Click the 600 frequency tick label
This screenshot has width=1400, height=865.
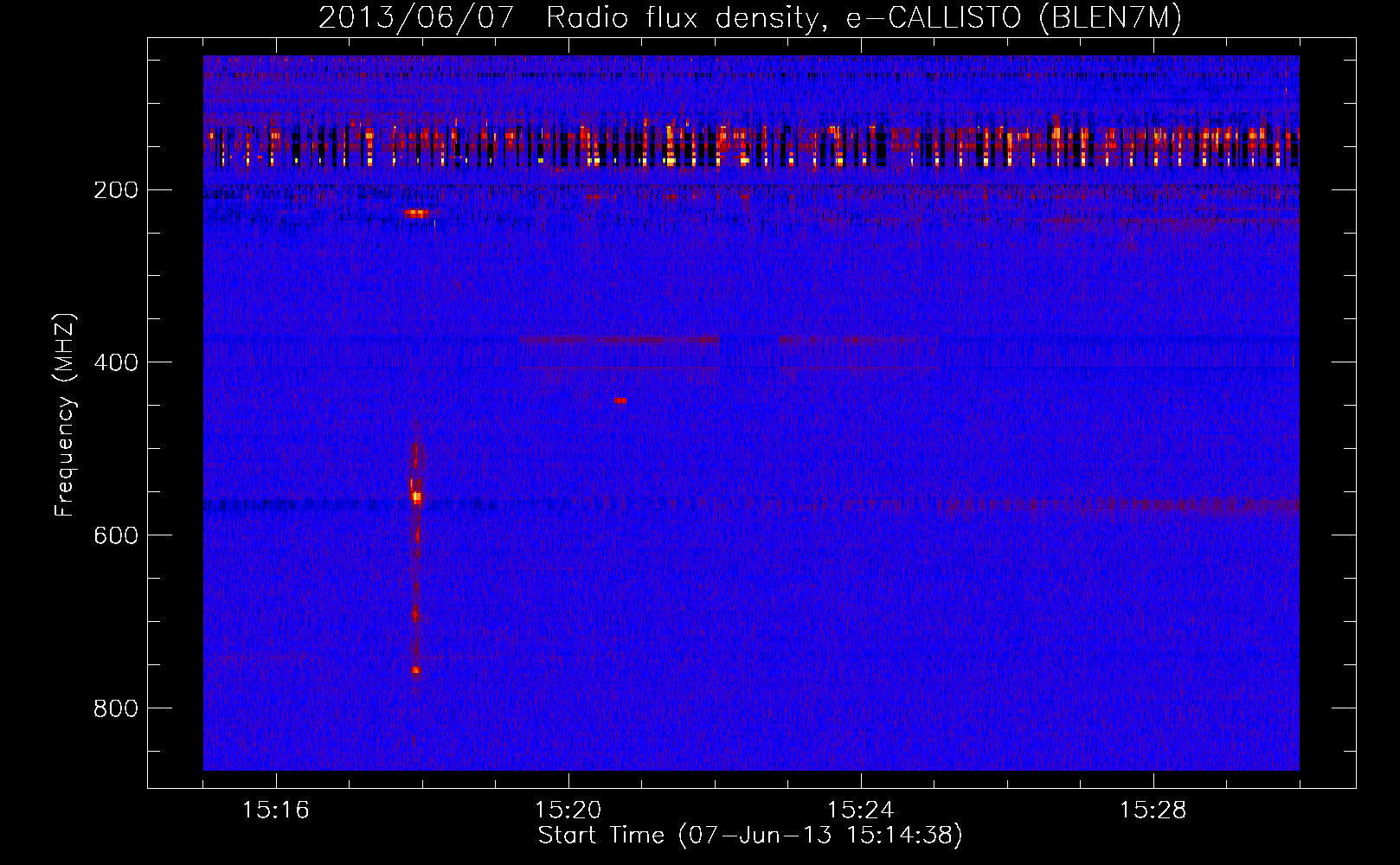[116, 535]
